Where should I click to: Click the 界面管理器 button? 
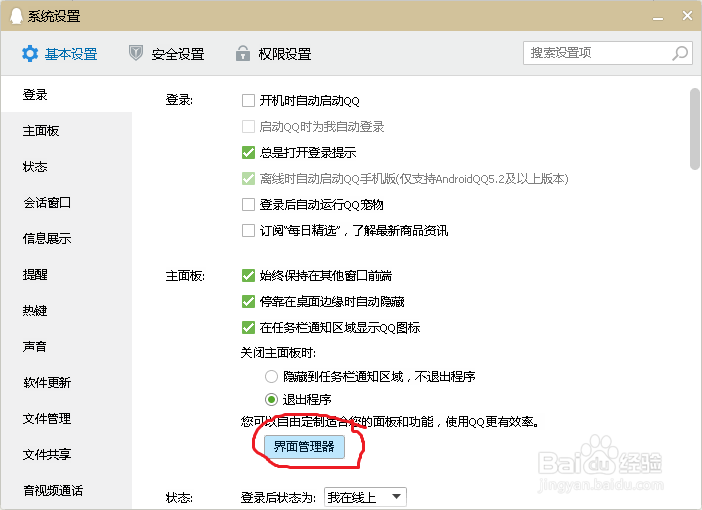(x=304, y=447)
